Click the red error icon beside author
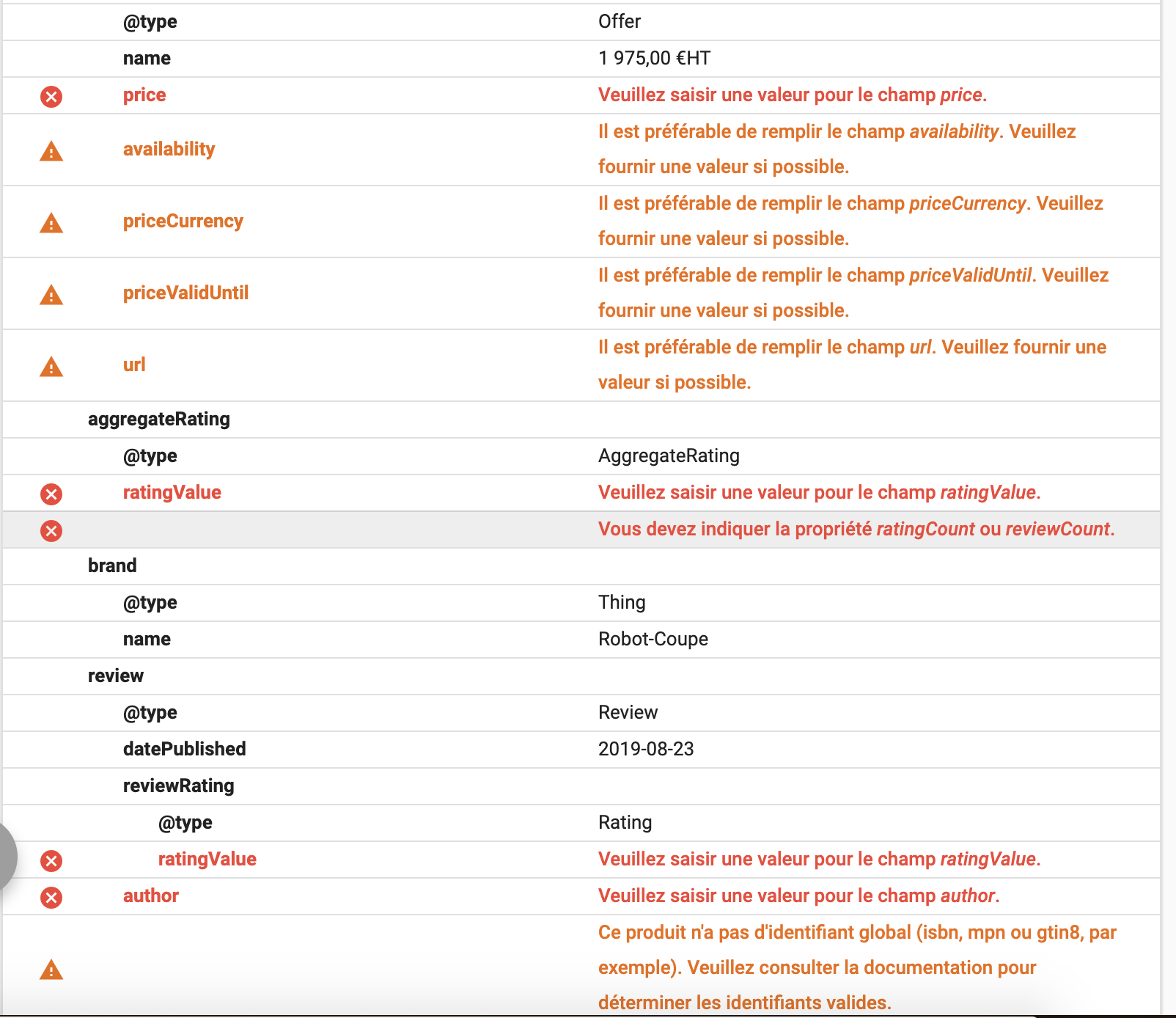 pos(51,897)
